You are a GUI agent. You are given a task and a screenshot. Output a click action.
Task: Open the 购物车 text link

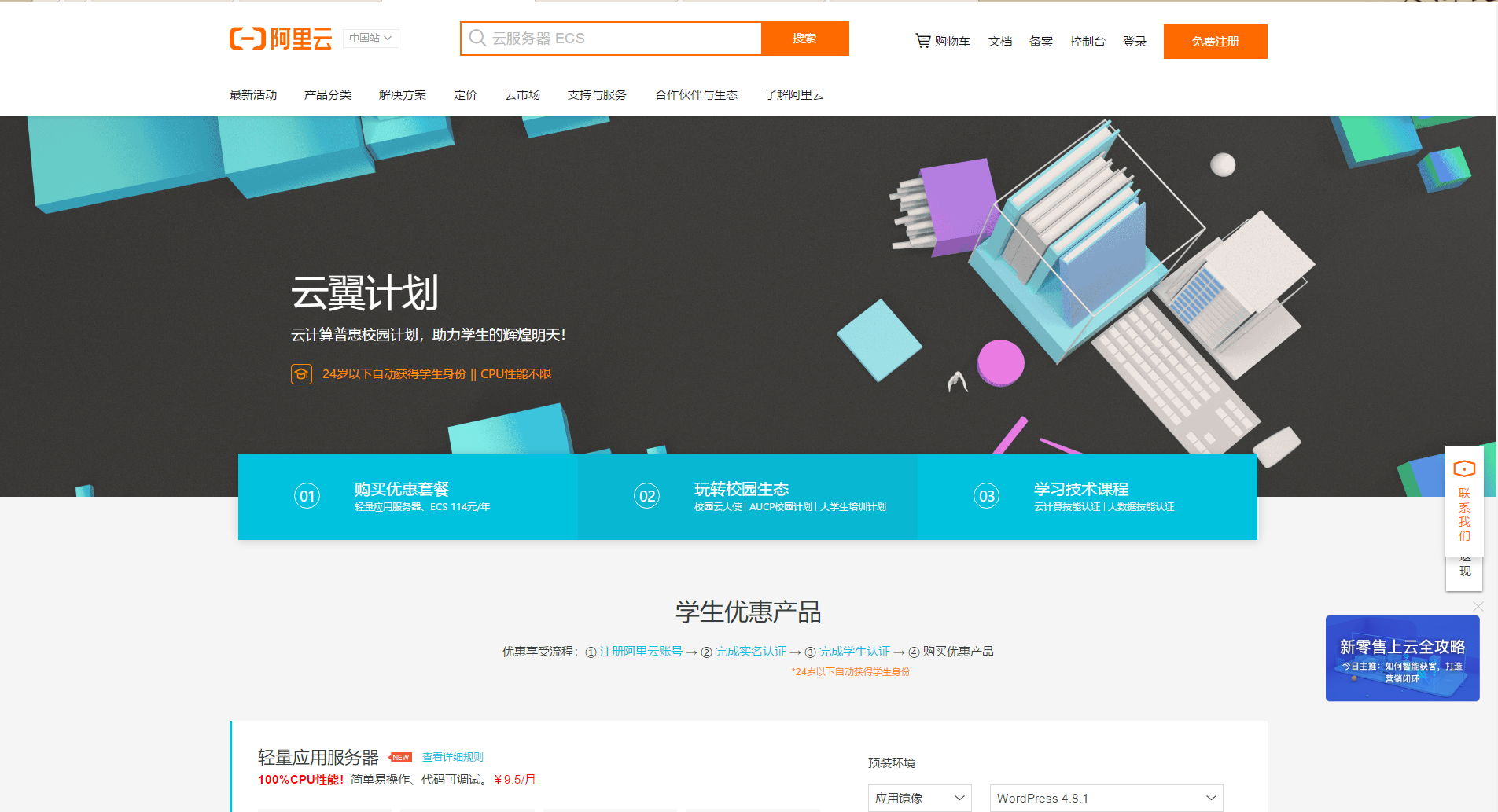952,42
